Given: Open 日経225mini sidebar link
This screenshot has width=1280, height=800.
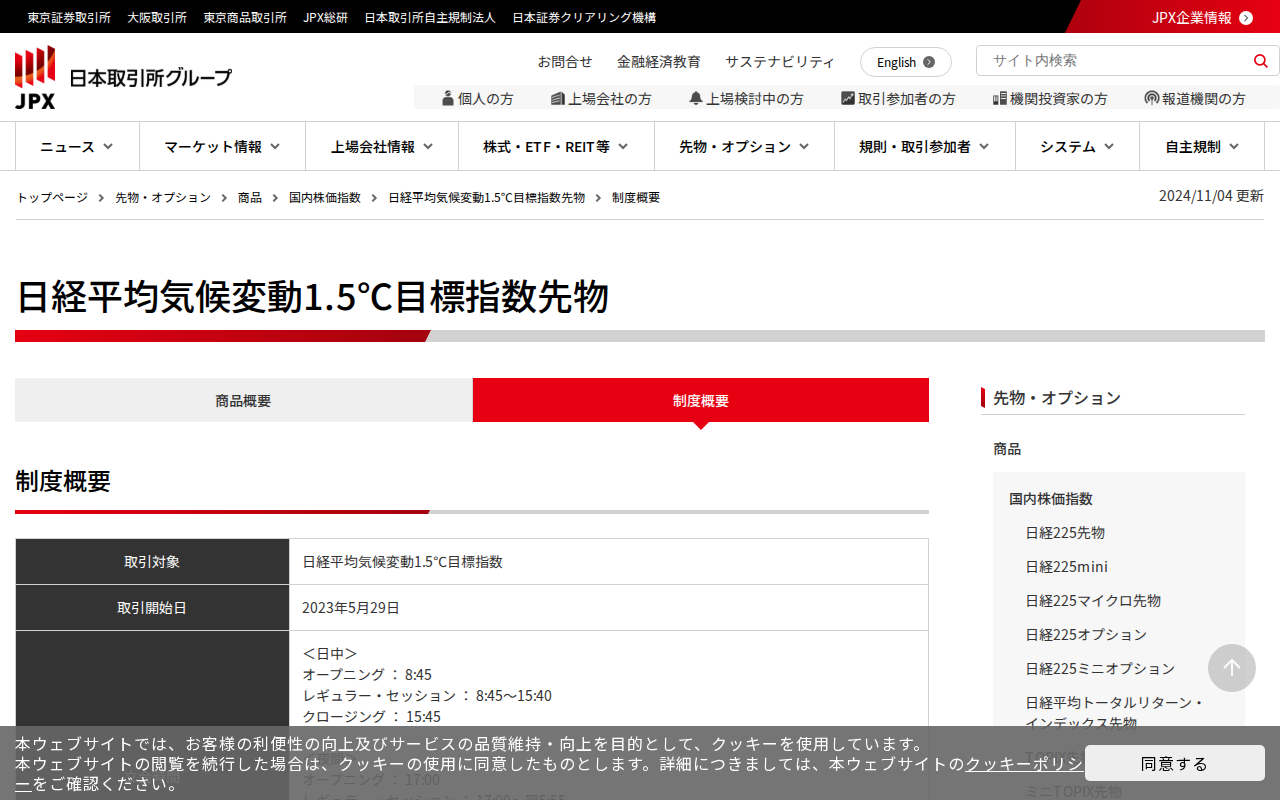Looking at the screenshot, I should [x=1066, y=566].
